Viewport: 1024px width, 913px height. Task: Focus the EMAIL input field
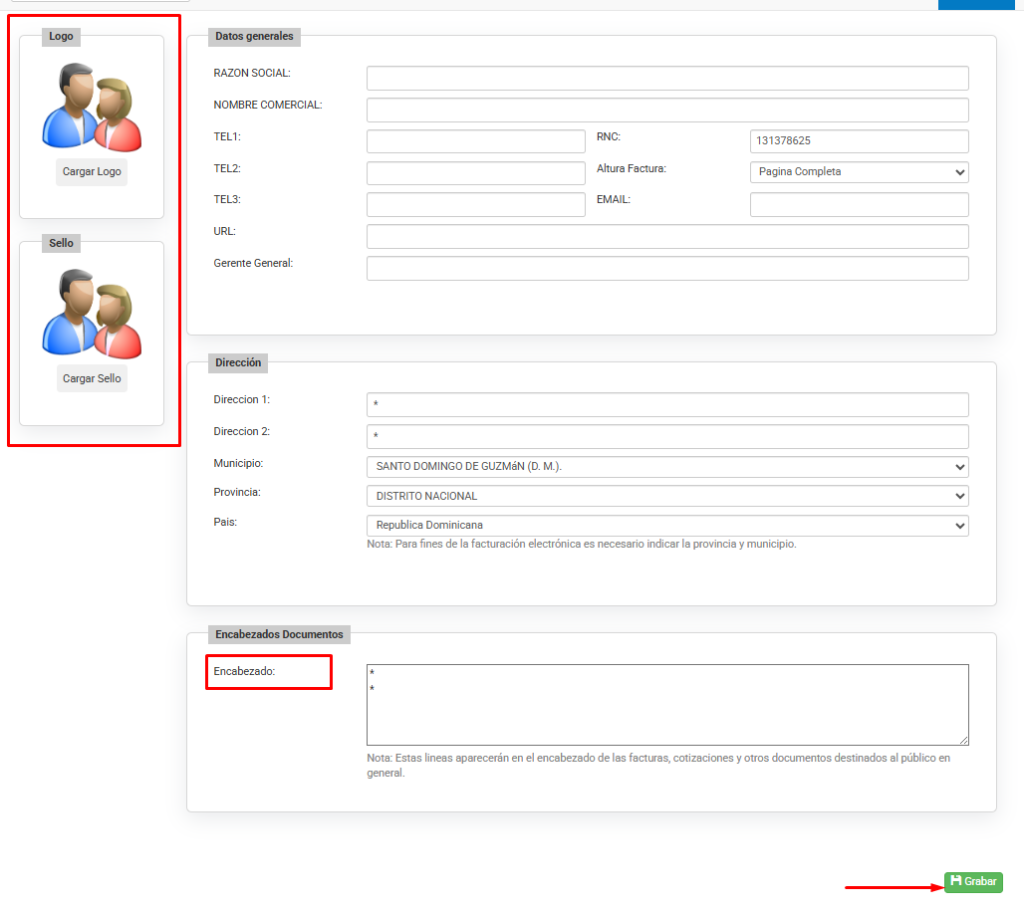tap(858, 205)
